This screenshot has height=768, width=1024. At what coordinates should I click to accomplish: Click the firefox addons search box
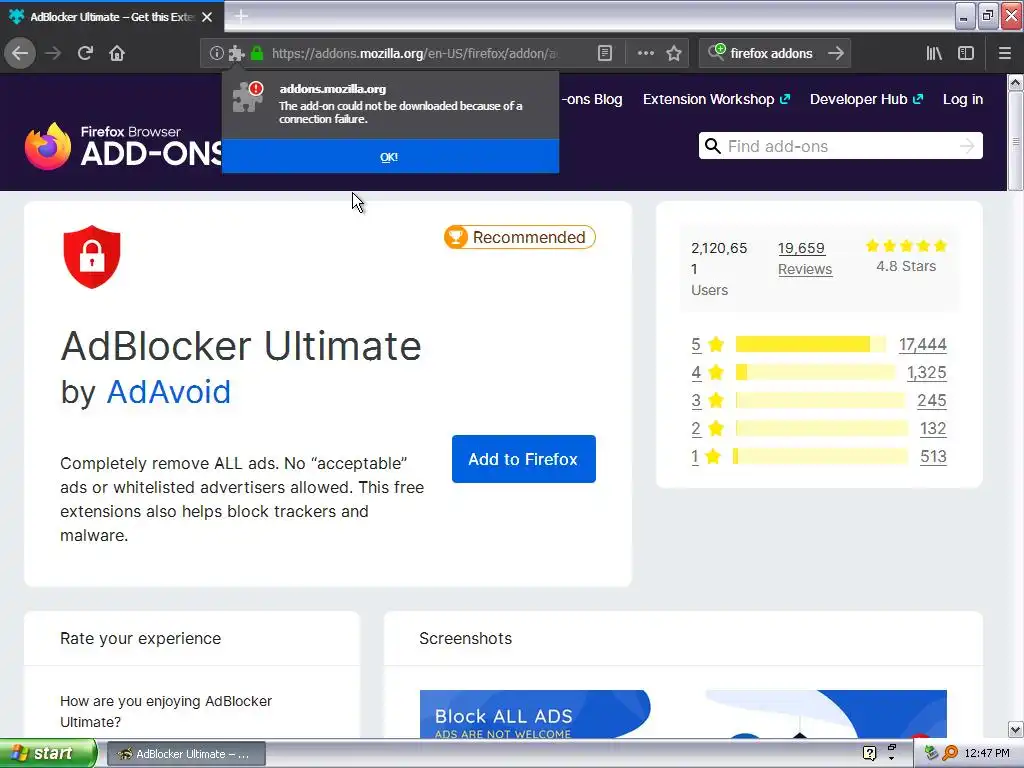[774, 53]
